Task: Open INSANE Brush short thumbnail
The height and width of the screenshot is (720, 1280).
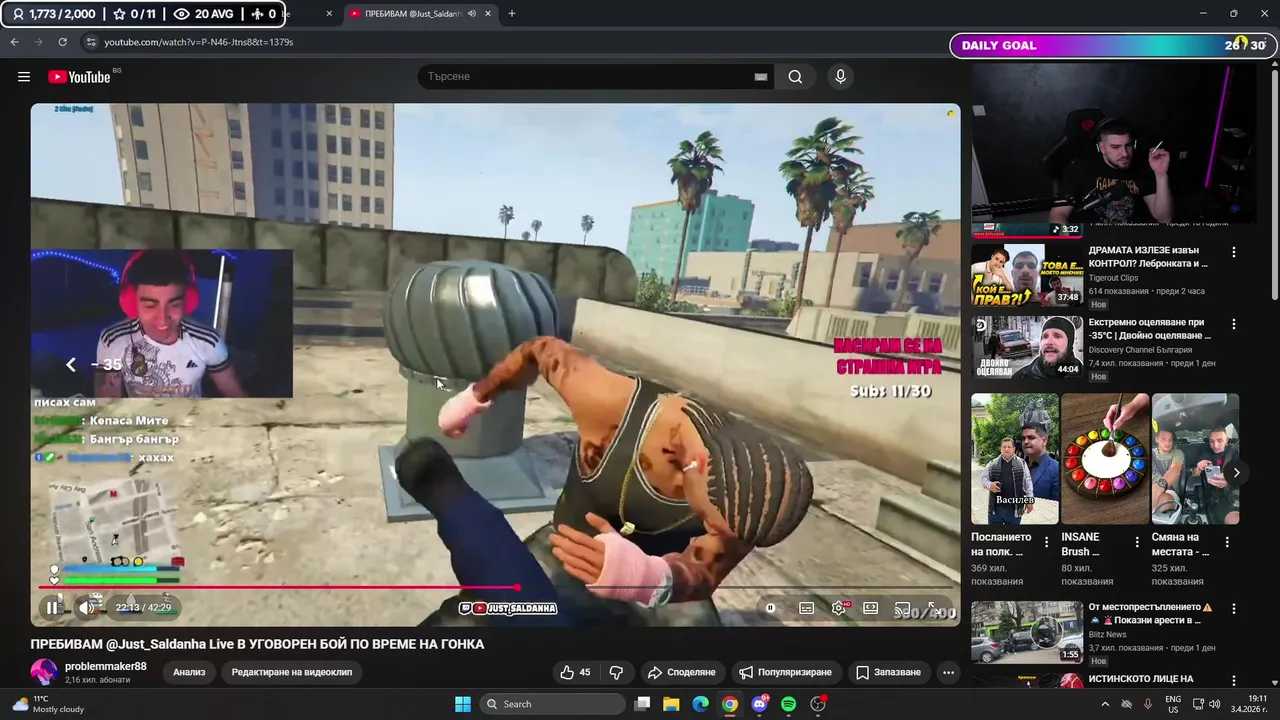Action: (x=1105, y=459)
